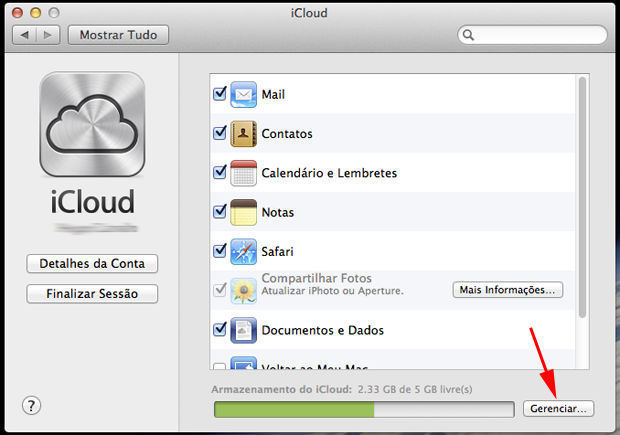
Task: Go forward with the right arrow
Action: click(x=48, y=35)
